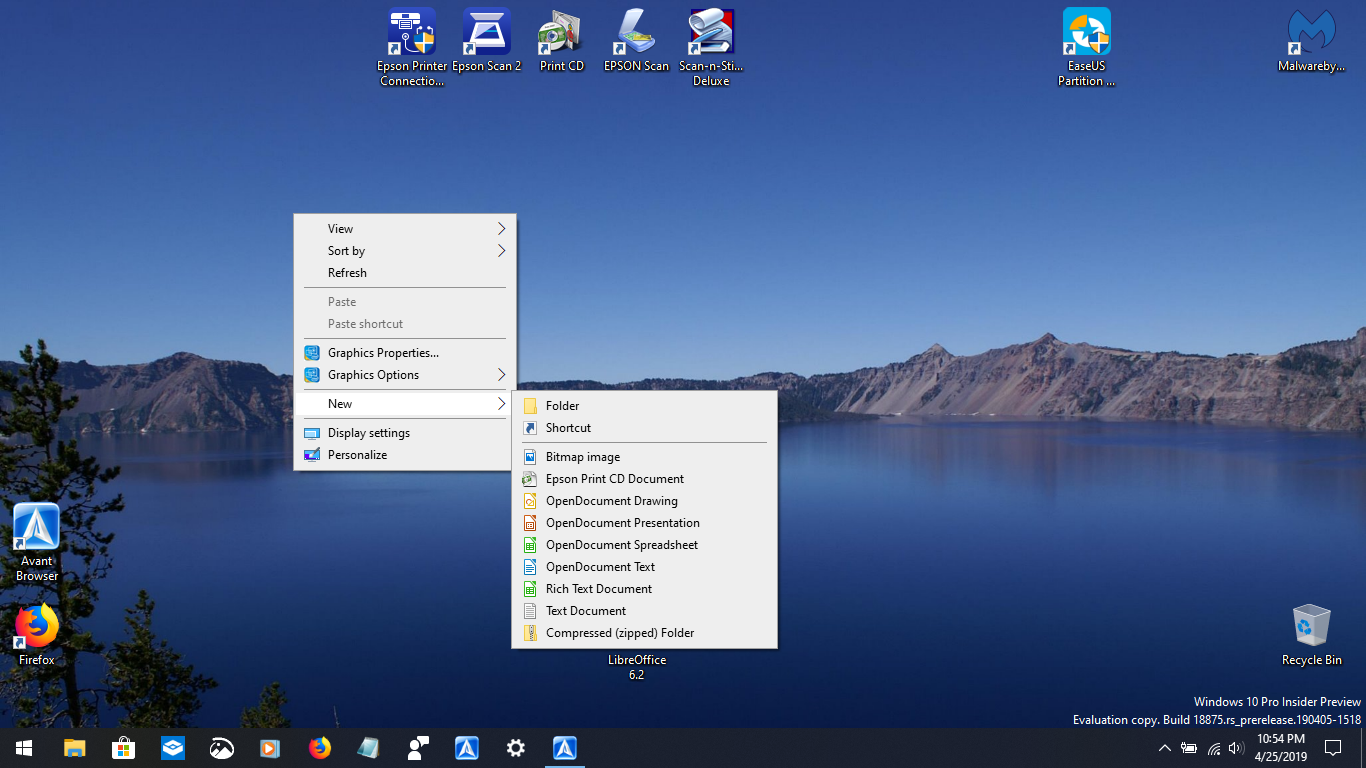
Task: Expand the Graphics Options submenu
Action: (404, 375)
